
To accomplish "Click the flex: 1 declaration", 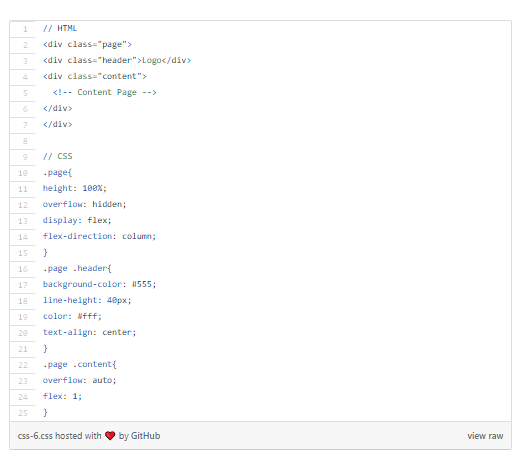I will pyautogui.click(x=62, y=397).
